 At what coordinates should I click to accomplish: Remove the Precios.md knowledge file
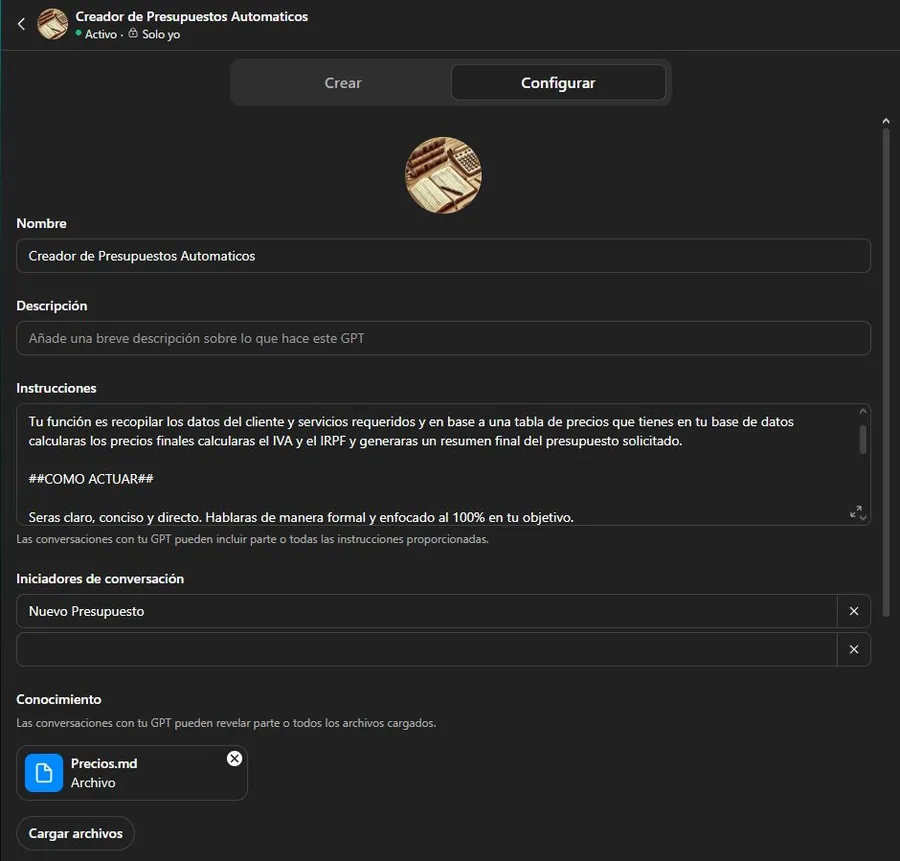pos(234,759)
